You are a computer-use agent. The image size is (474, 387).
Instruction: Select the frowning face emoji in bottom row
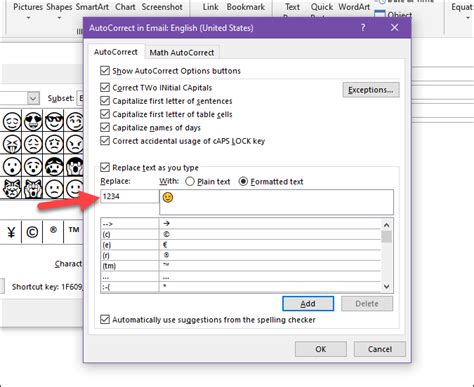click(54, 189)
